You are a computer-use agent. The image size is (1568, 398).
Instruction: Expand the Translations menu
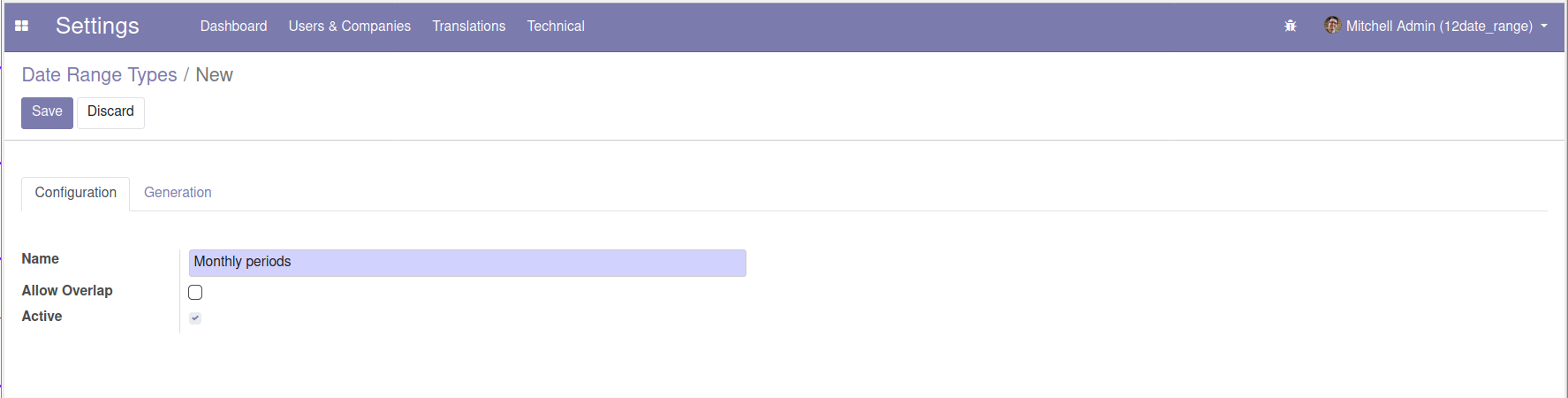(x=469, y=27)
